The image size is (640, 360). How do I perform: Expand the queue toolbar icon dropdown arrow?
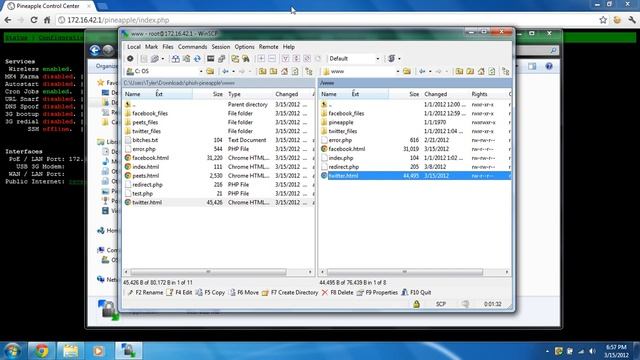click(x=162, y=59)
